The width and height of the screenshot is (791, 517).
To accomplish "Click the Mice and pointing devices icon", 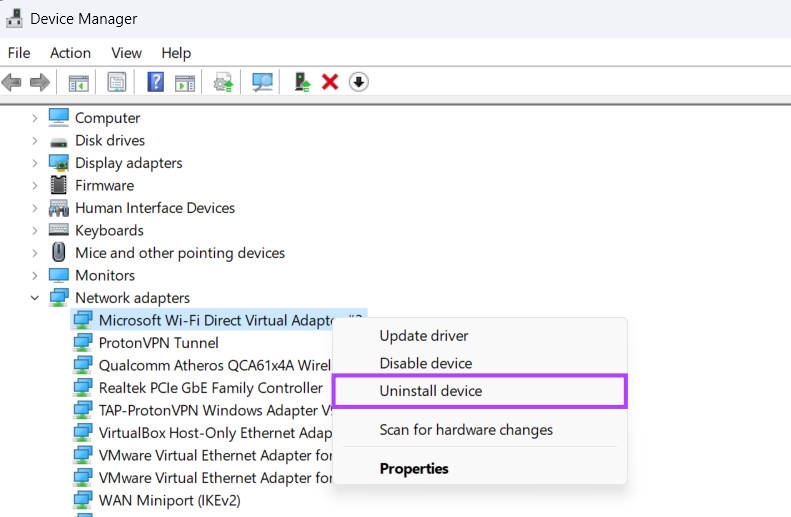I will click(59, 252).
